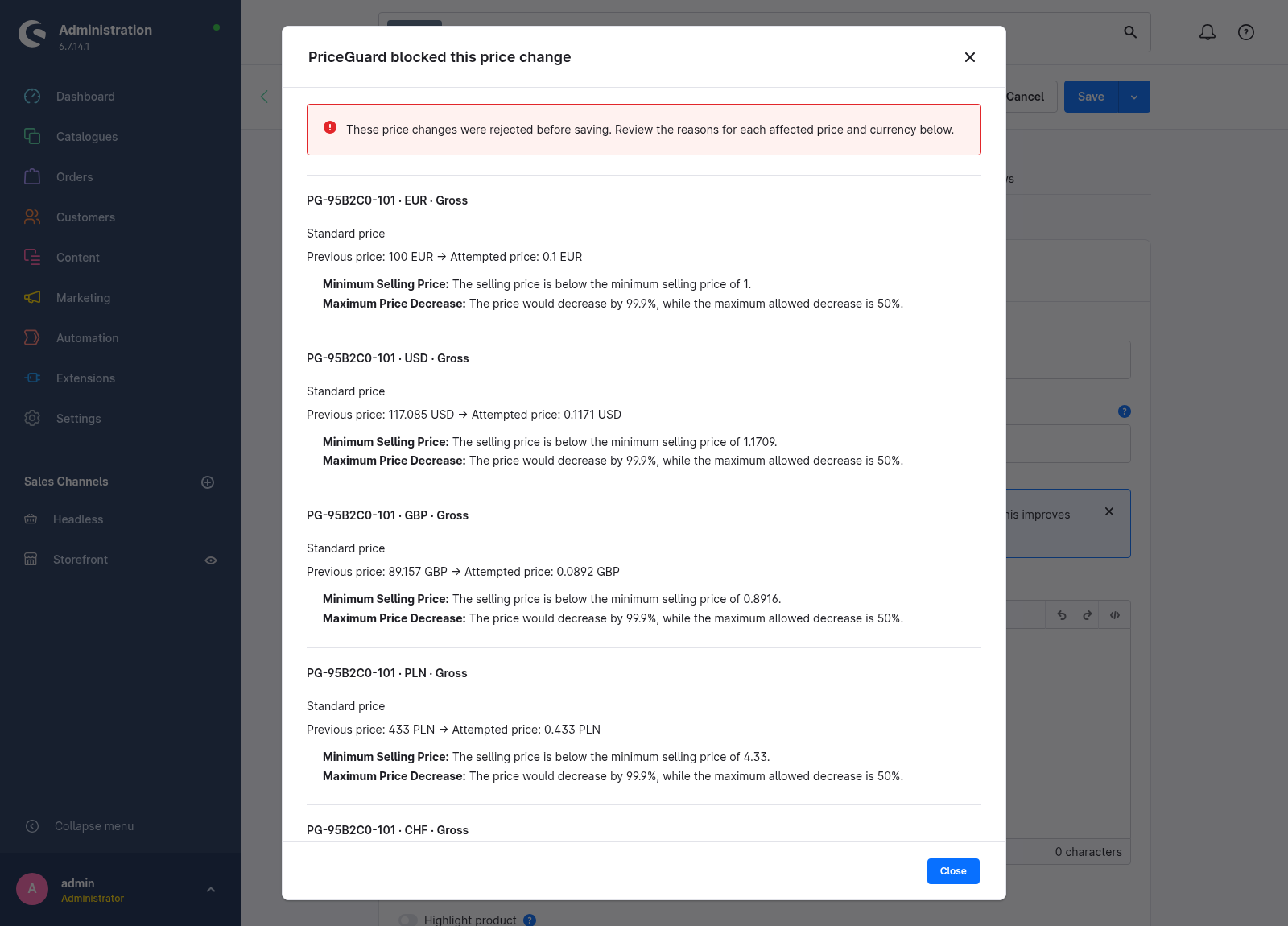The height and width of the screenshot is (926, 1288).
Task: Click the blue help icon beside the field
Action: 1125,411
